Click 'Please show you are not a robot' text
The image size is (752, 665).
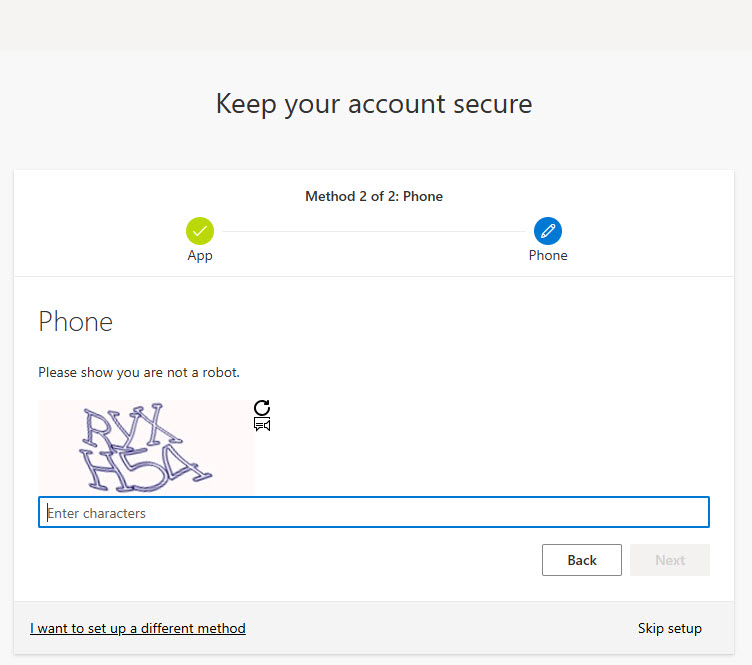click(139, 372)
